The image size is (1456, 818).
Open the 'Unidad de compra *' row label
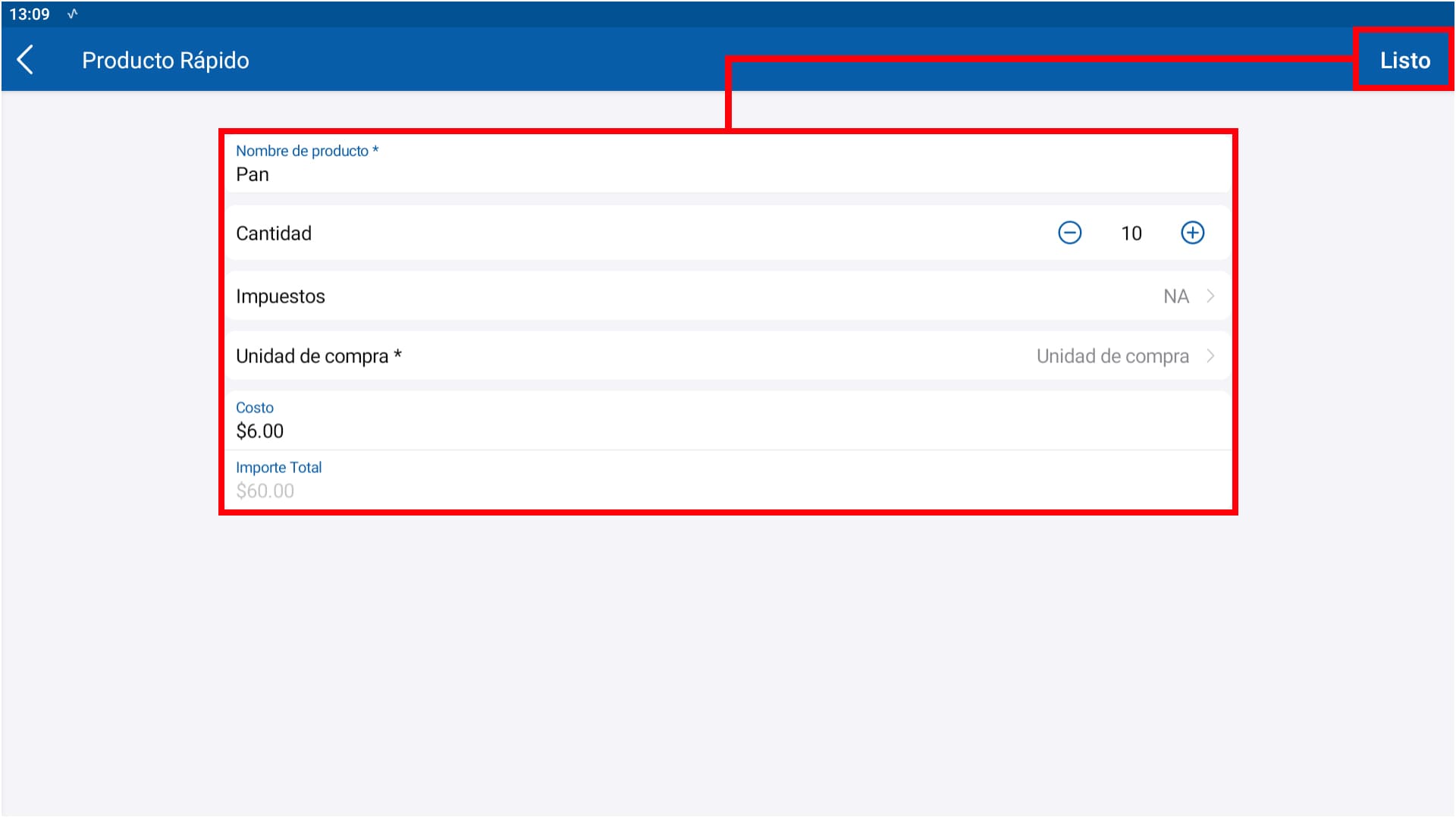coord(318,356)
